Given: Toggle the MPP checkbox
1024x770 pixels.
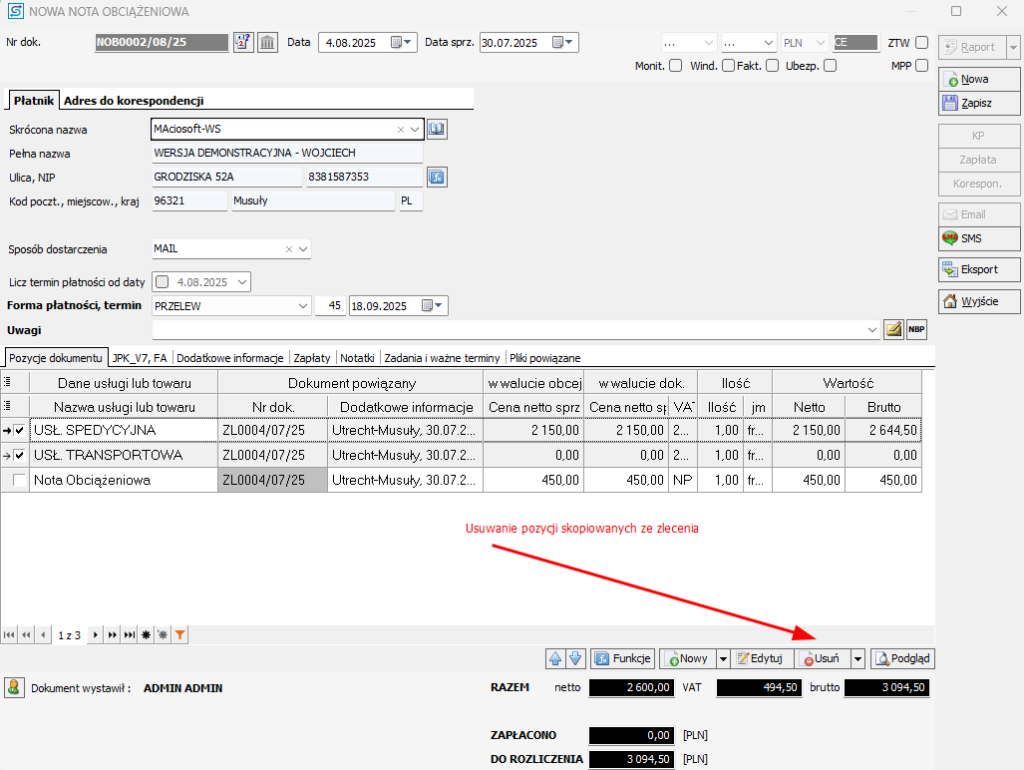Looking at the screenshot, I should pos(921,66).
